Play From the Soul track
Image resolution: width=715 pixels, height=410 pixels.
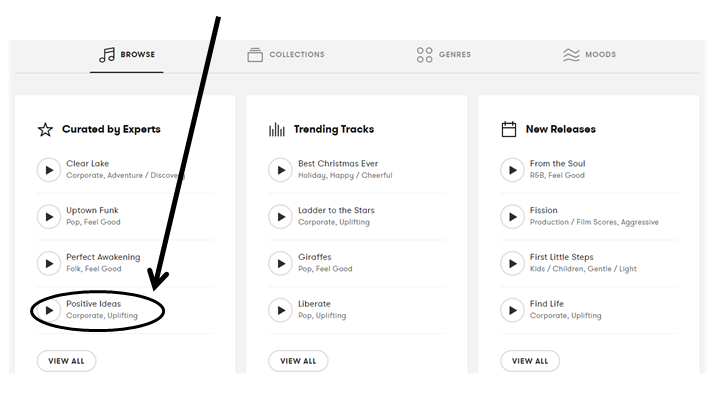pyautogui.click(x=513, y=169)
